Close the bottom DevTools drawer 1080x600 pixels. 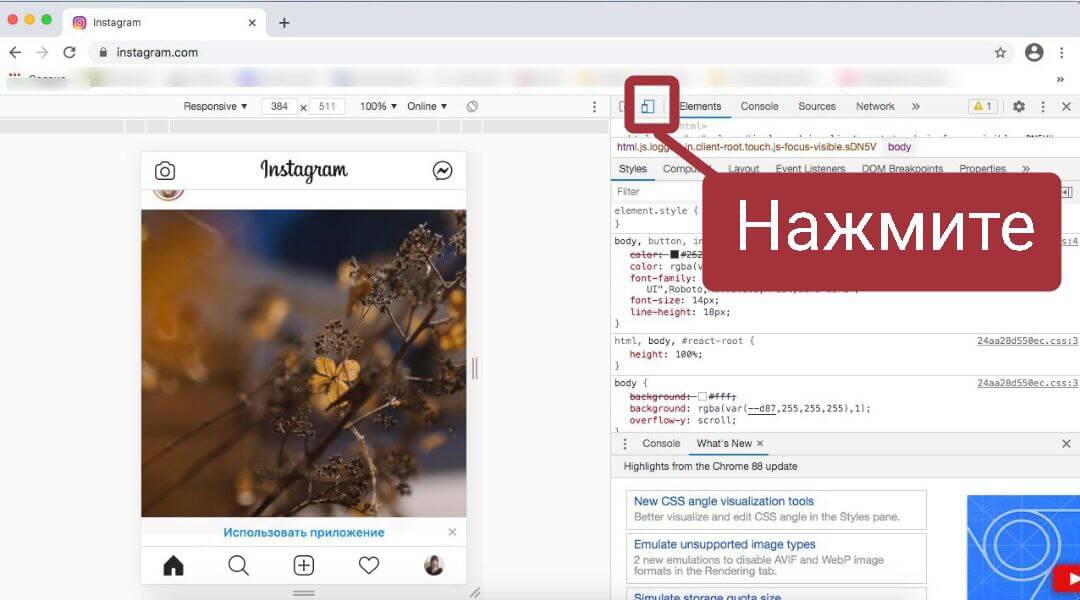1066,444
